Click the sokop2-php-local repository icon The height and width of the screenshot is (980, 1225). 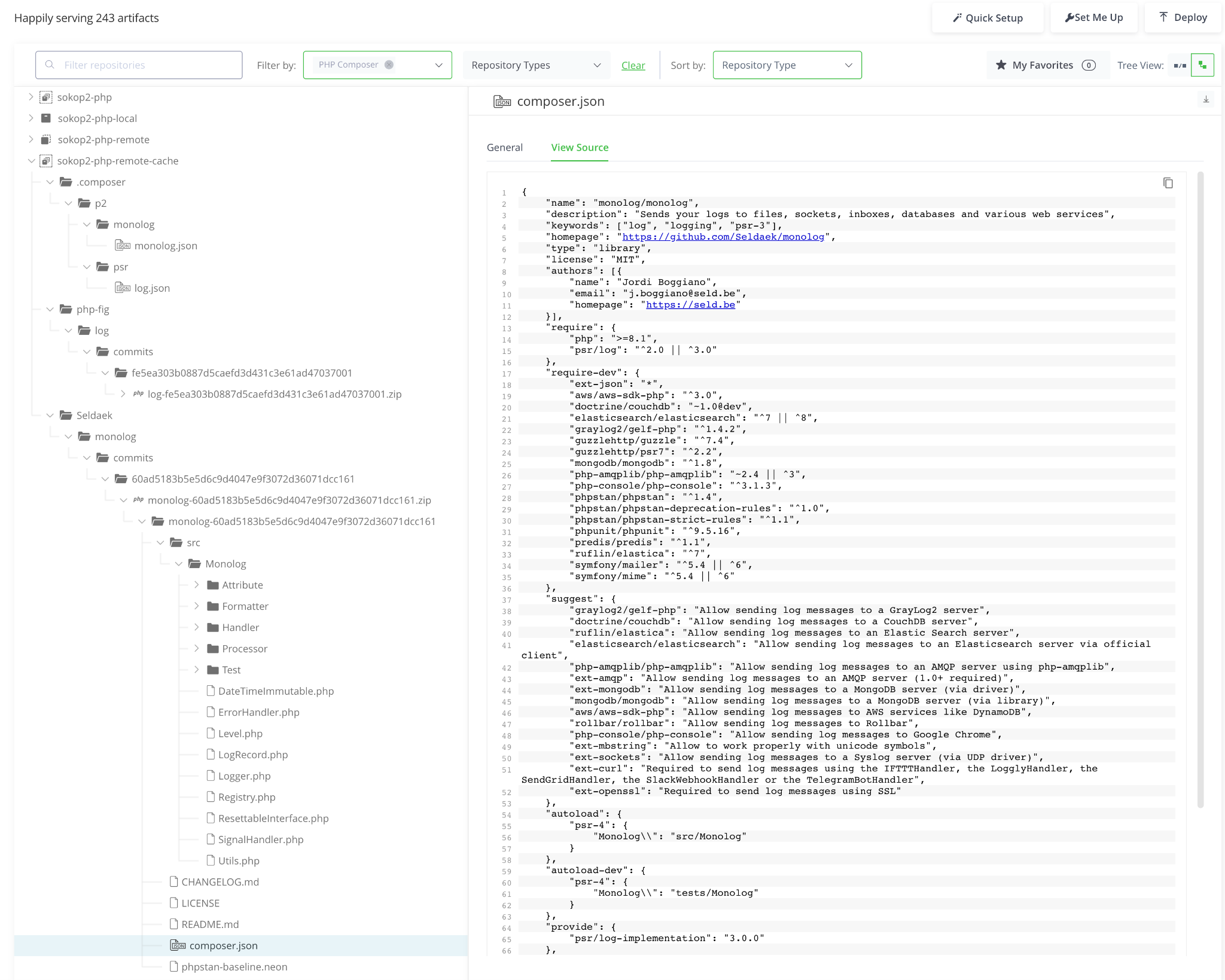(x=46, y=118)
